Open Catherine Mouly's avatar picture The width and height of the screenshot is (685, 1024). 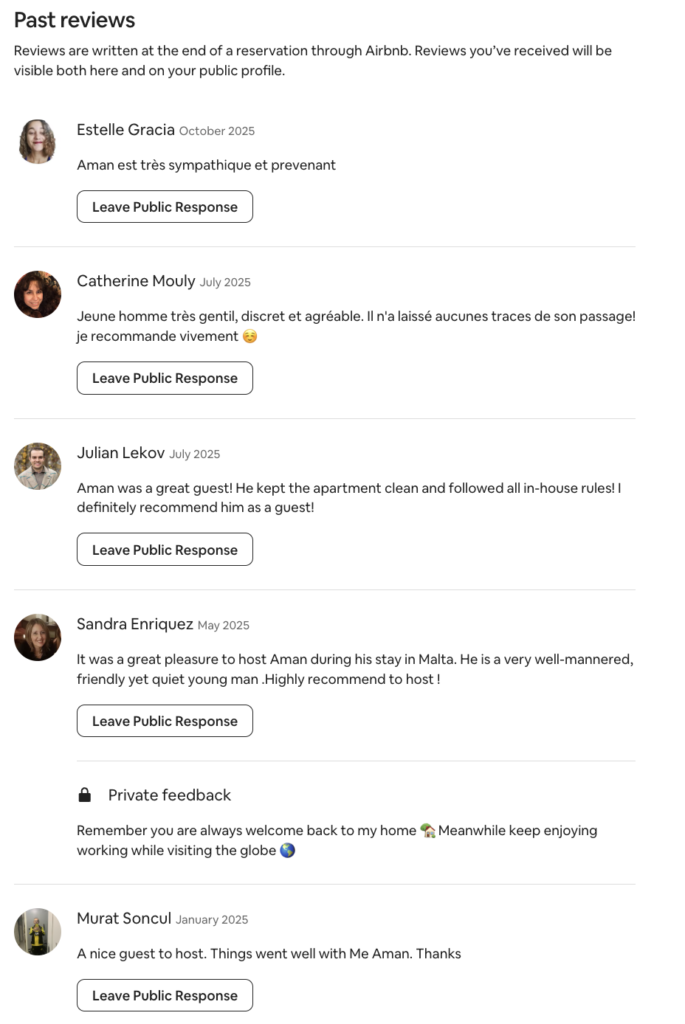37,294
